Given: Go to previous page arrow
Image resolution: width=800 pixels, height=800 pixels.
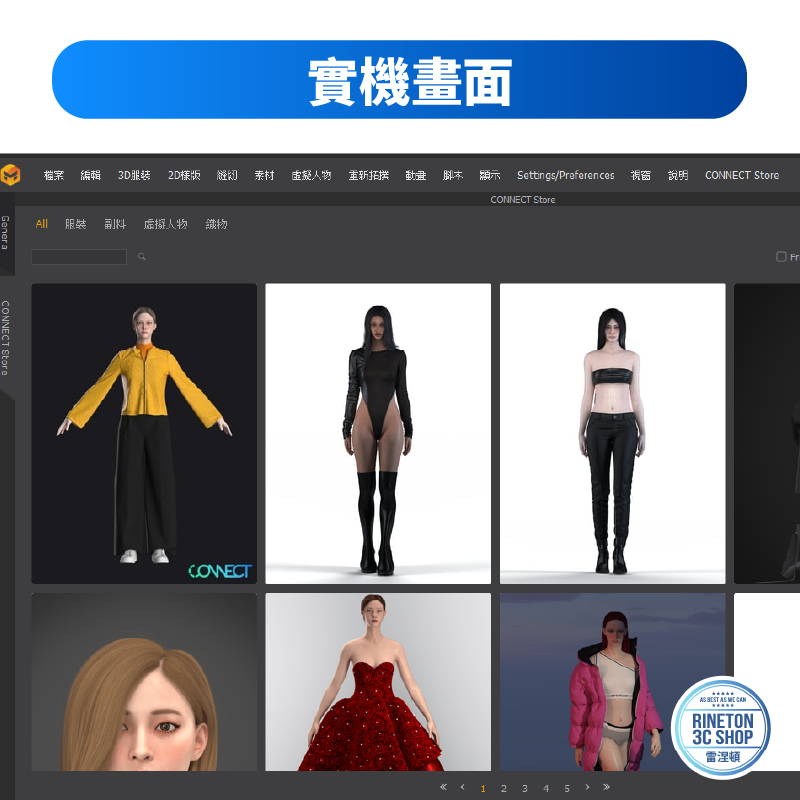Looking at the screenshot, I should 462,787.
